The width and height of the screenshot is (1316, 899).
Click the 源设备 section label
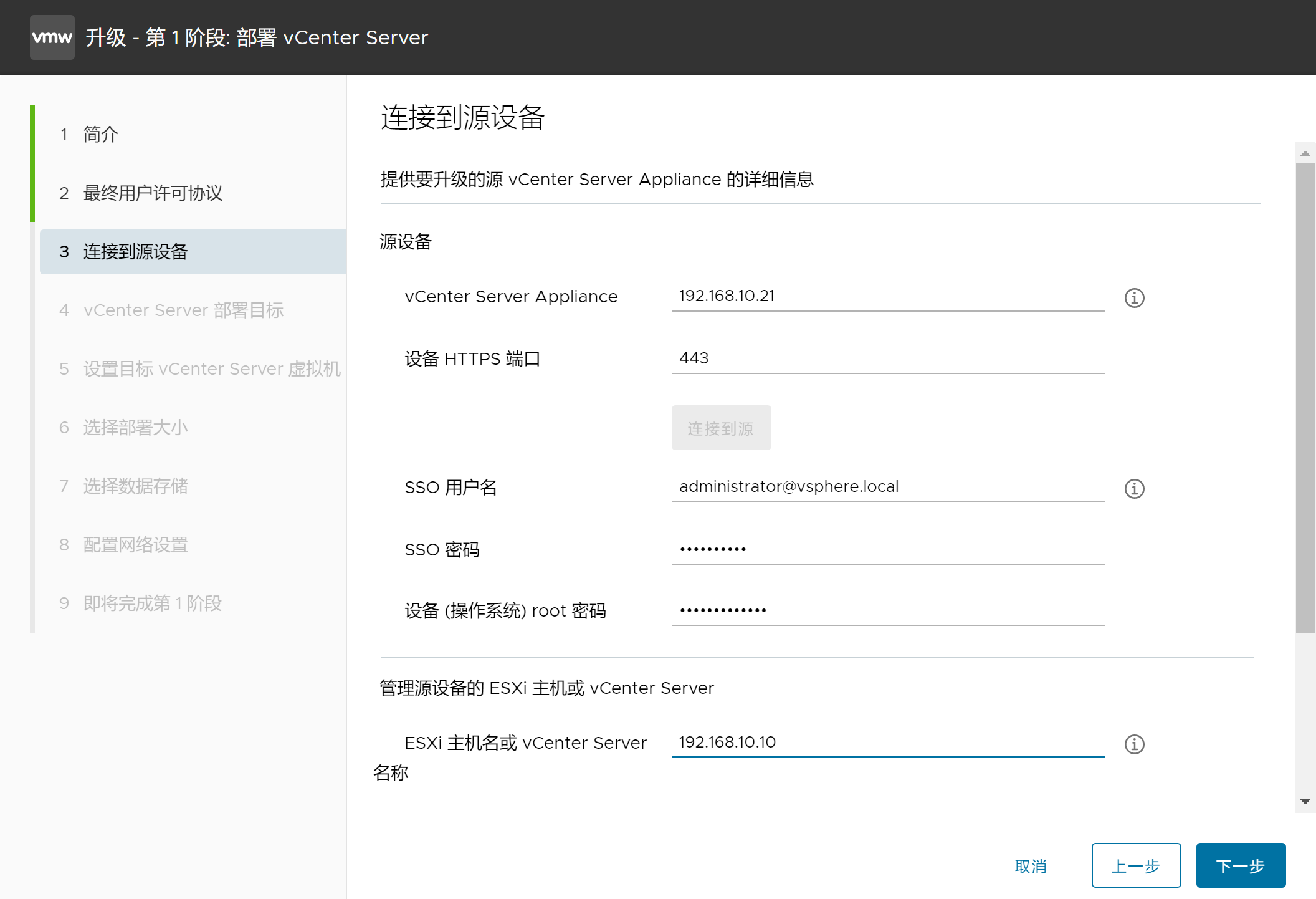coord(406,242)
